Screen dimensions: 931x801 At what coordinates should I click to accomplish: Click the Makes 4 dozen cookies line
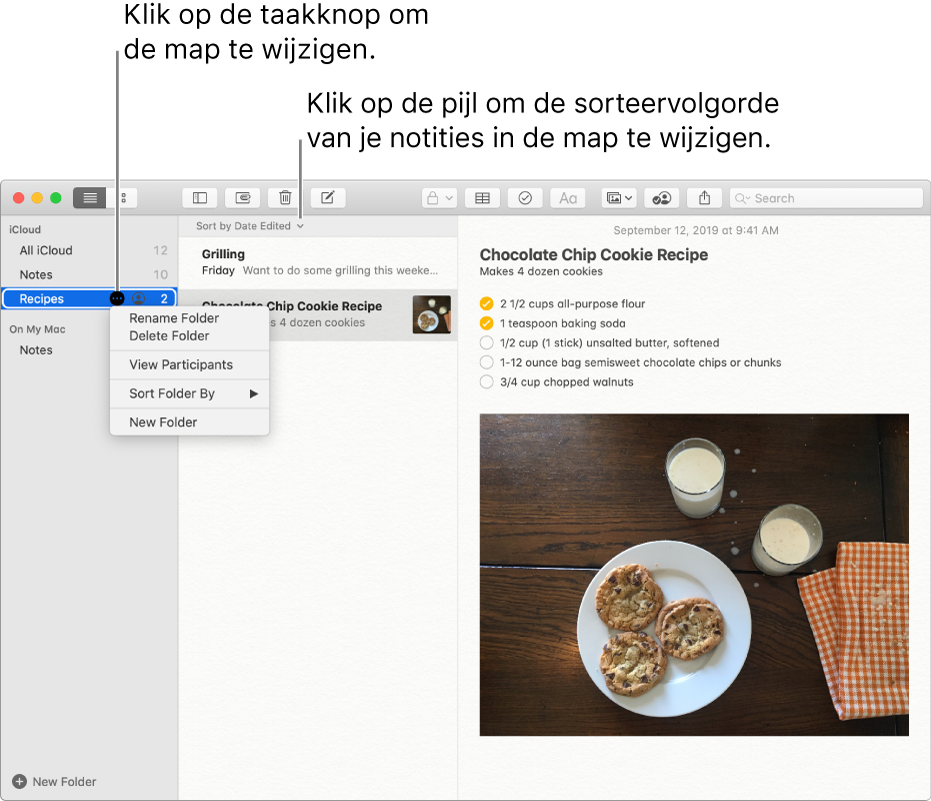pos(541,271)
